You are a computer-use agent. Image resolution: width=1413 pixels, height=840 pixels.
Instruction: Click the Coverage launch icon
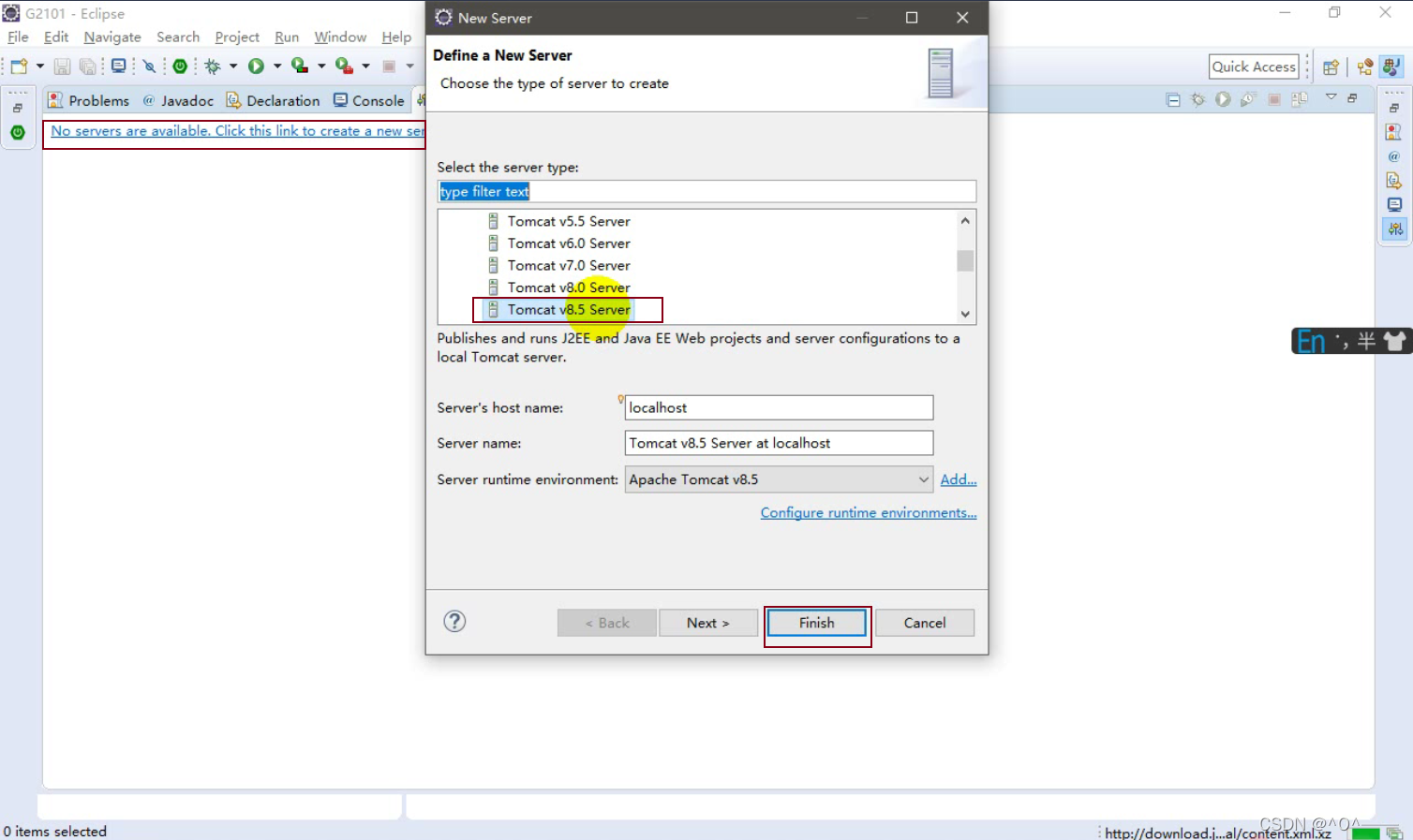(300, 66)
